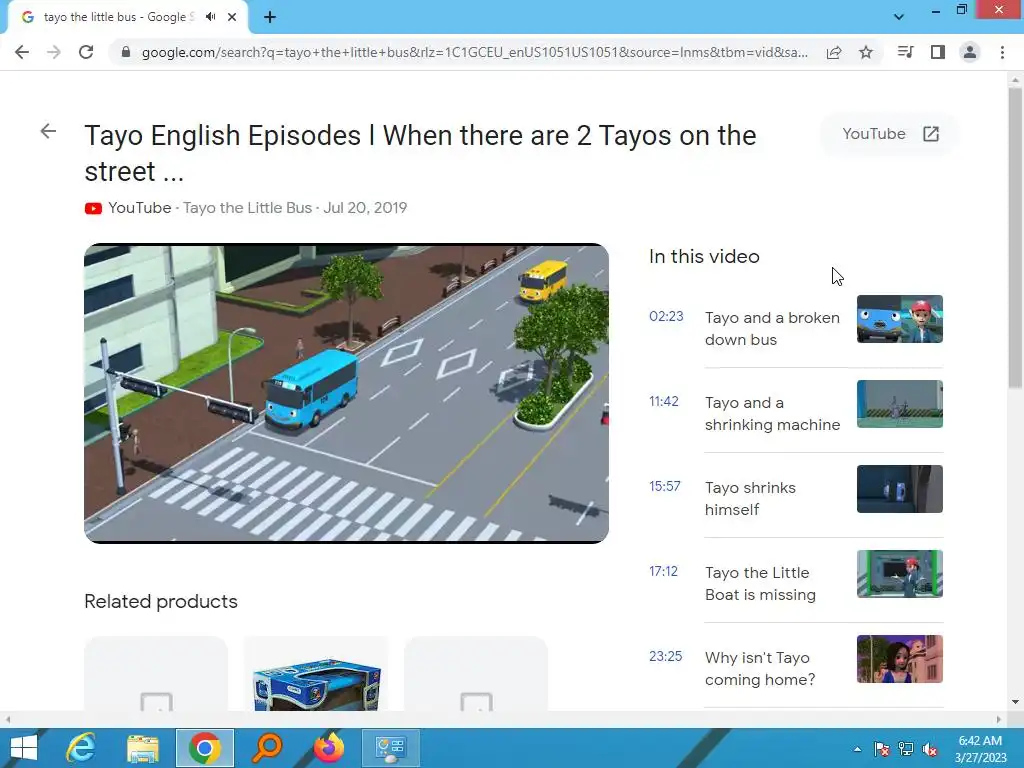The height and width of the screenshot is (768, 1024).
Task: Click horizontal scrollbar right arrow
Action: (999, 719)
